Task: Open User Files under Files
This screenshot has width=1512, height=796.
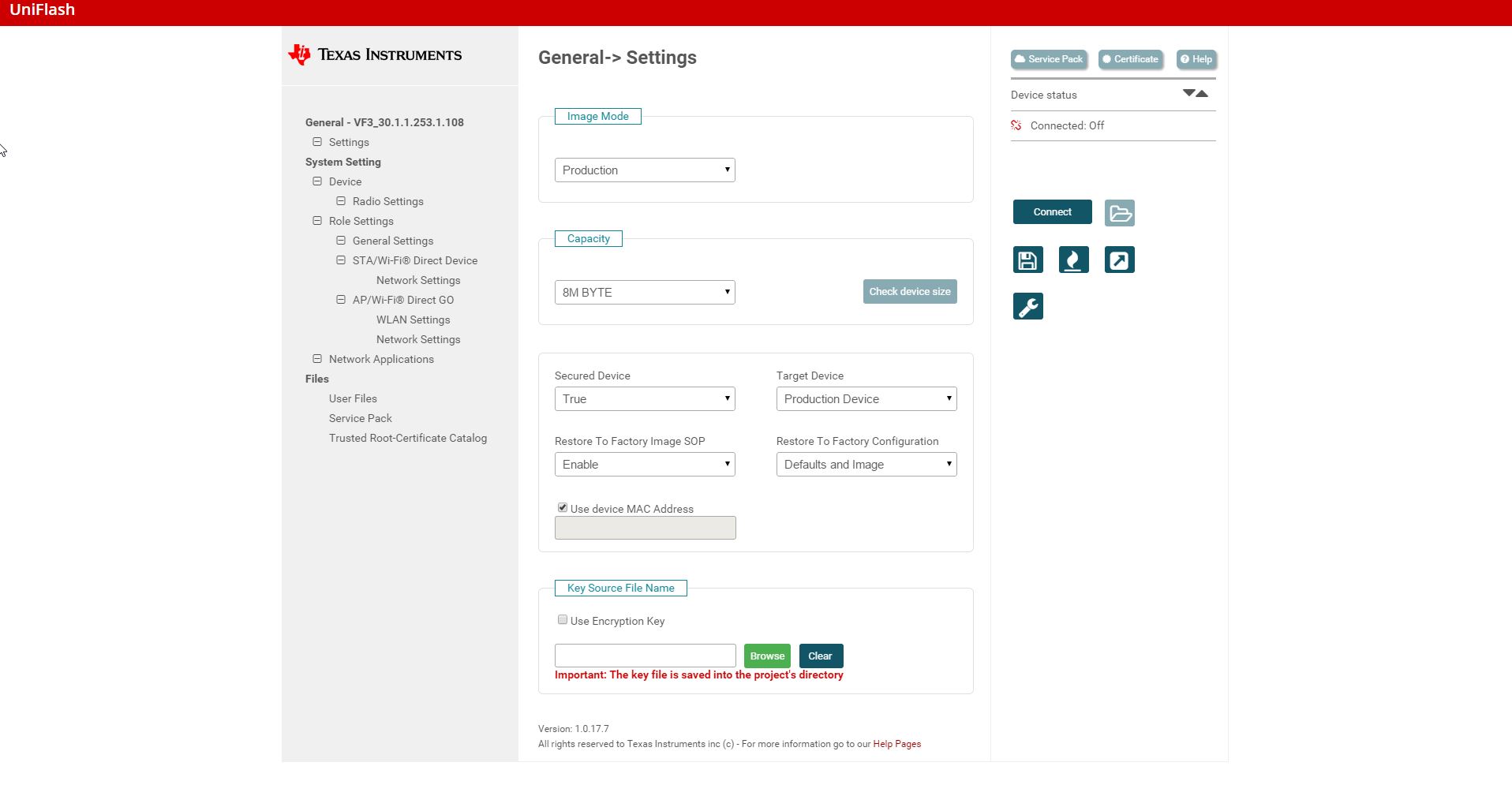Action: [x=353, y=398]
